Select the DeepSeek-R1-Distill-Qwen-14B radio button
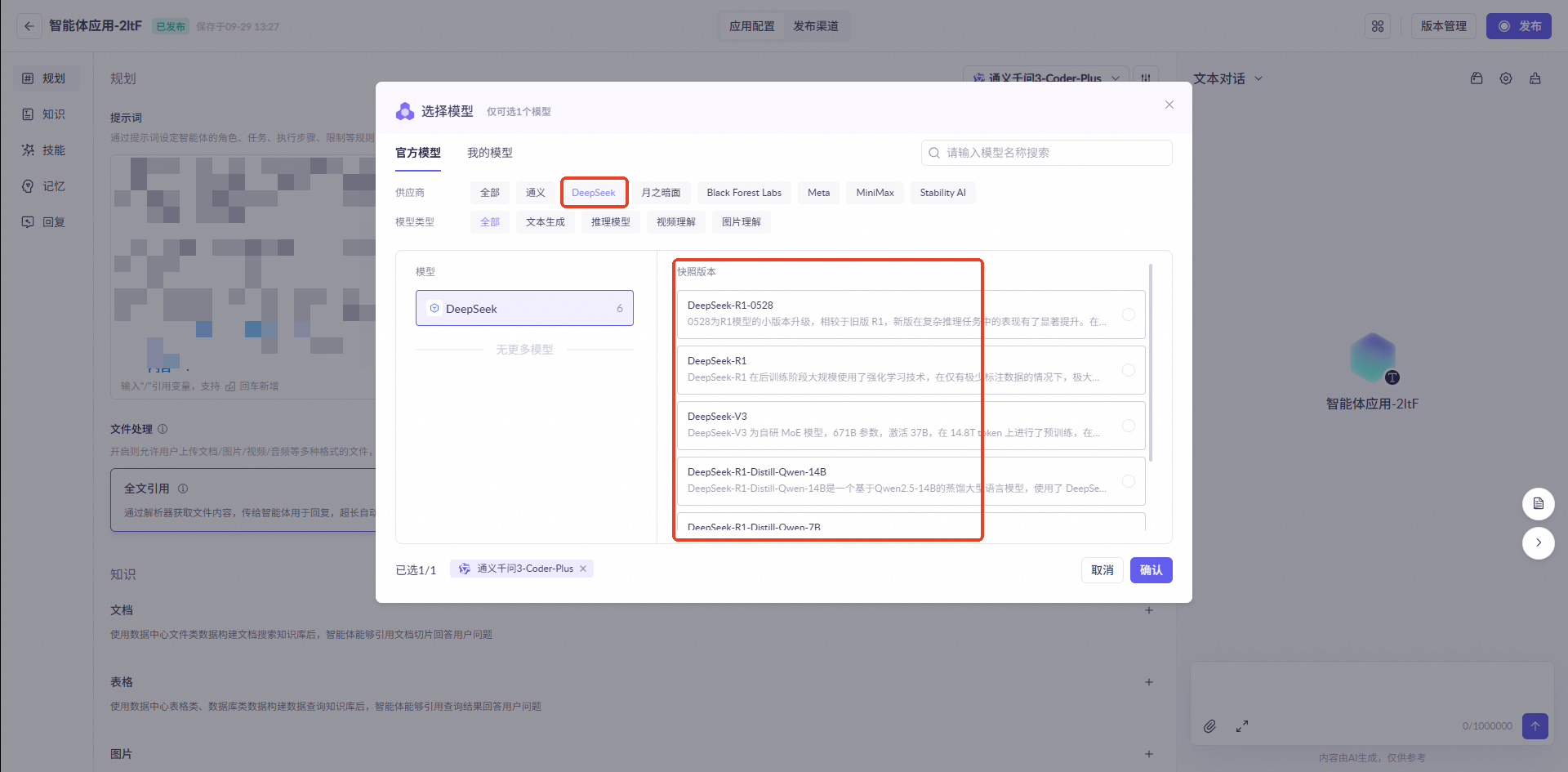 [x=1129, y=481]
